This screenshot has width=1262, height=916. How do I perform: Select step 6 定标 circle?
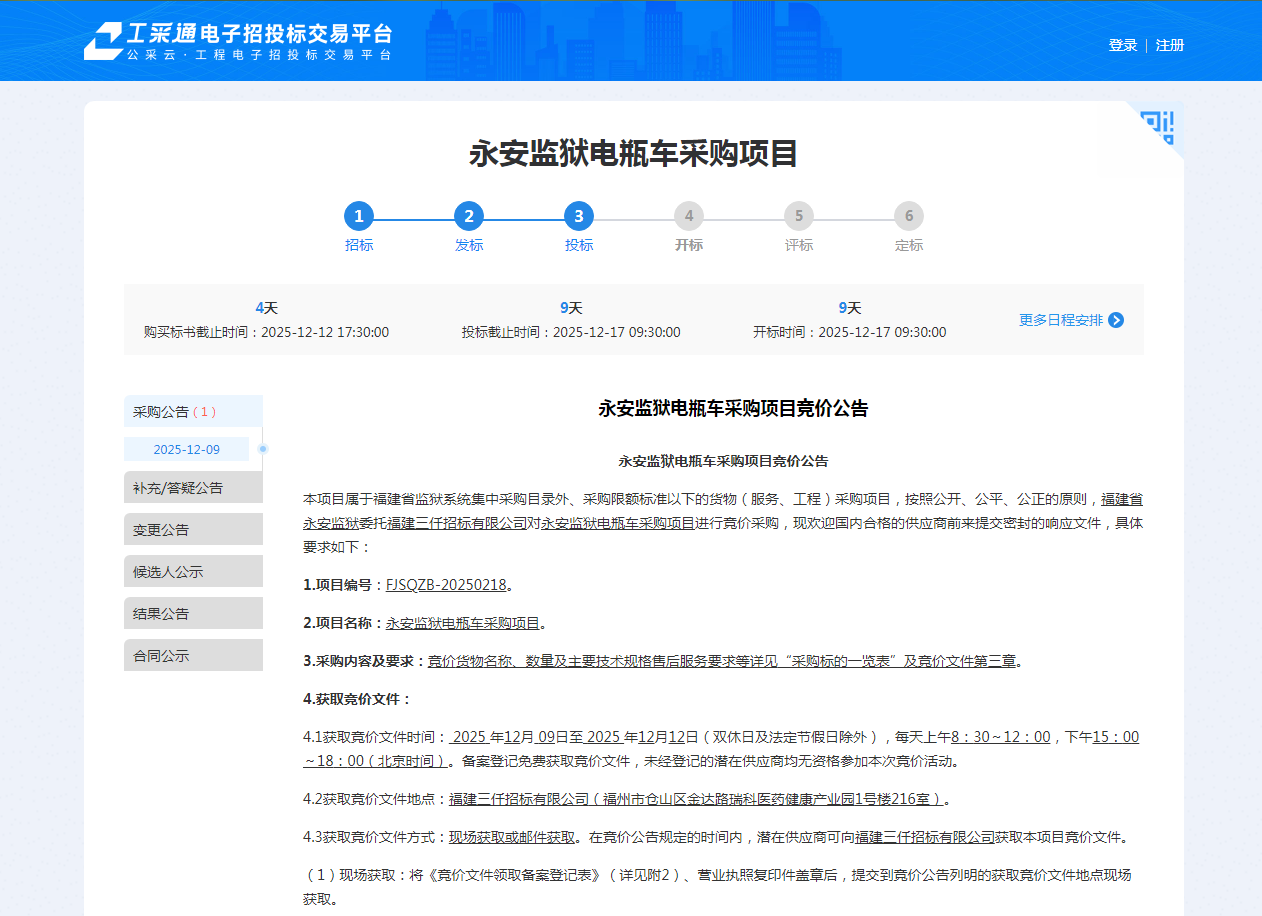coord(909,216)
